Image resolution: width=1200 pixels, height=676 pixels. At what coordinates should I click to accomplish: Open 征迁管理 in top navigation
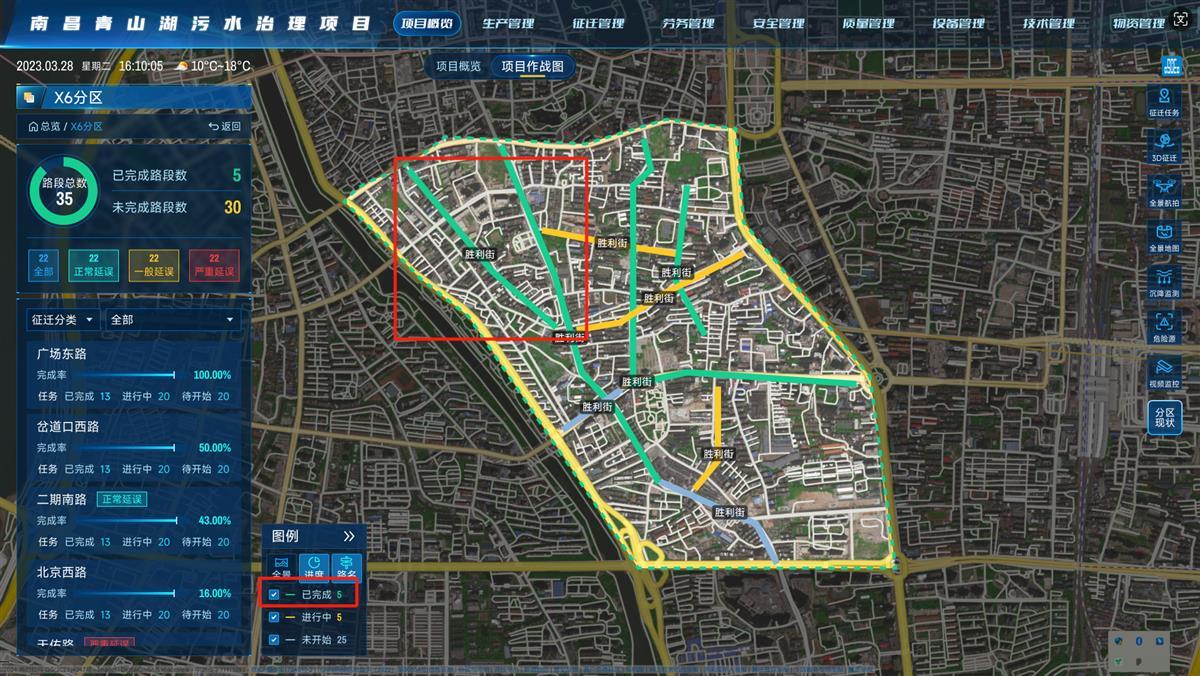point(598,23)
